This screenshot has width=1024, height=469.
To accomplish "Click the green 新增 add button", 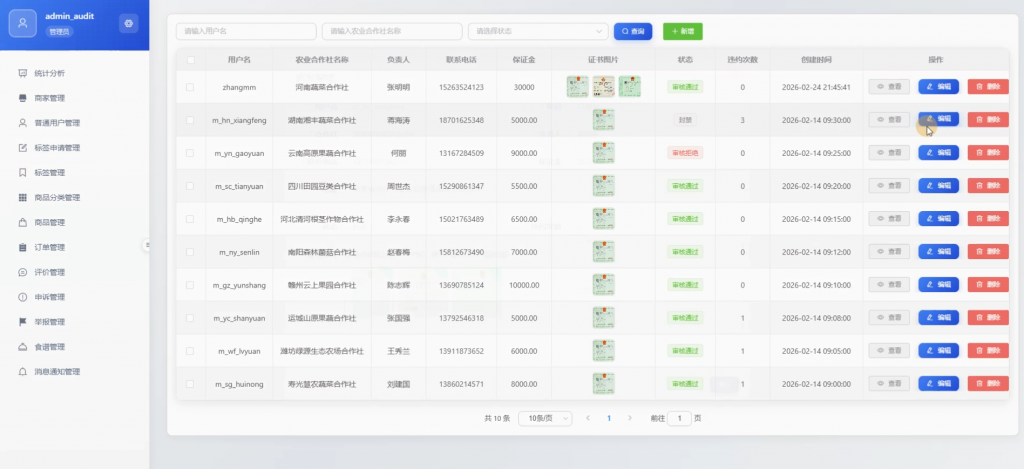I will (x=682, y=31).
